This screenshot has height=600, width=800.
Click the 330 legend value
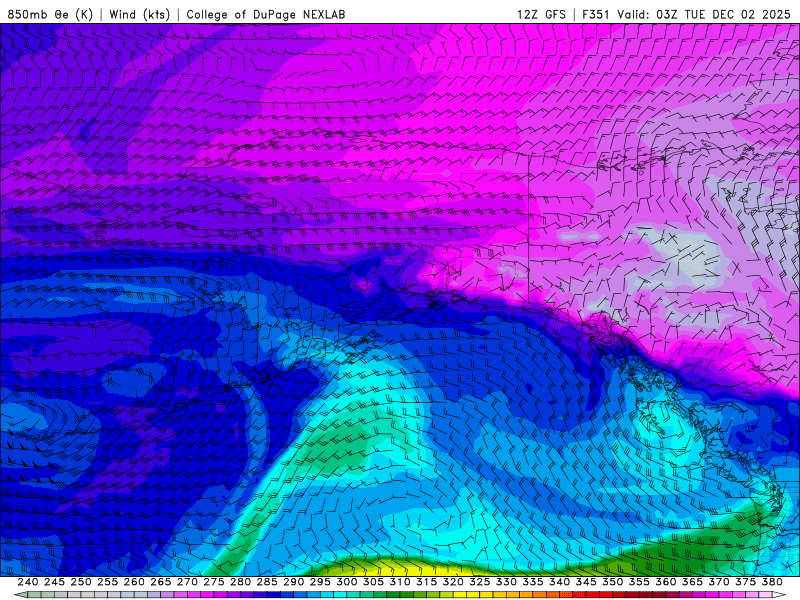click(506, 582)
